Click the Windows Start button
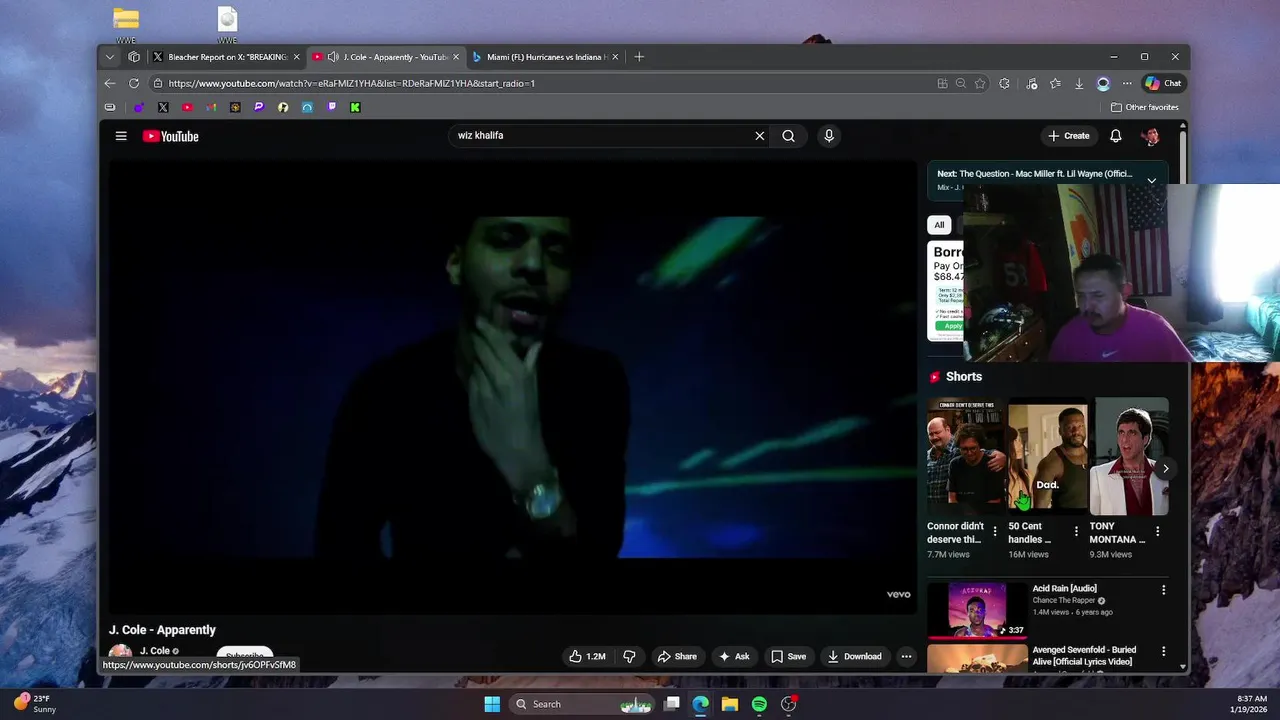The image size is (1280, 720). [x=492, y=704]
